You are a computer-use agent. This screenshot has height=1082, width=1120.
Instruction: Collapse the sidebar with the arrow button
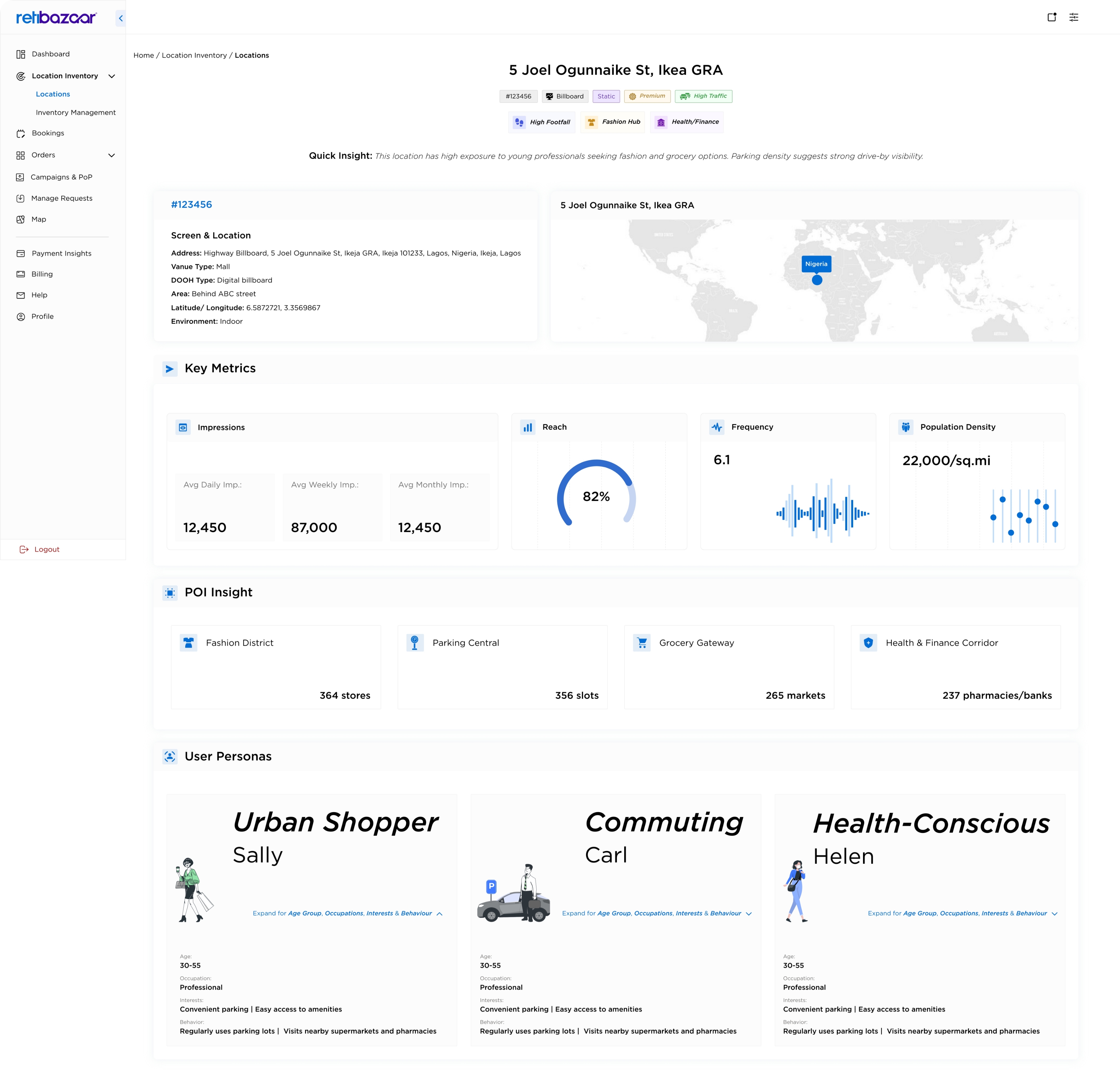coord(120,18)
